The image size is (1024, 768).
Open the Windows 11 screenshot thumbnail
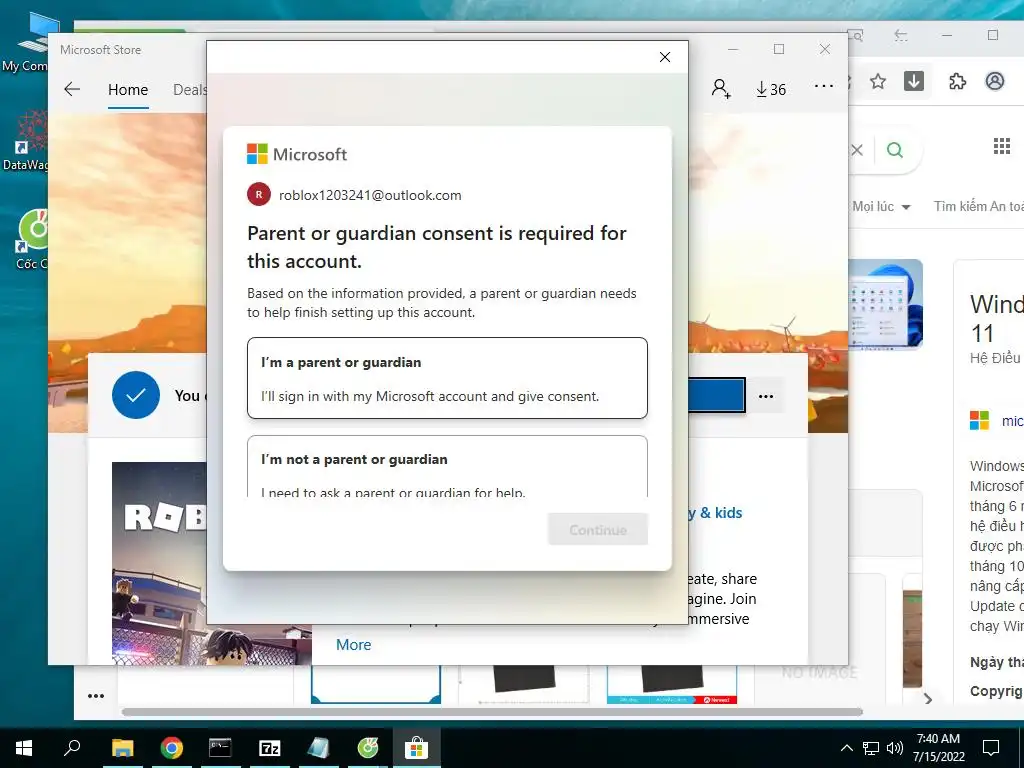[x=885, y=304]
